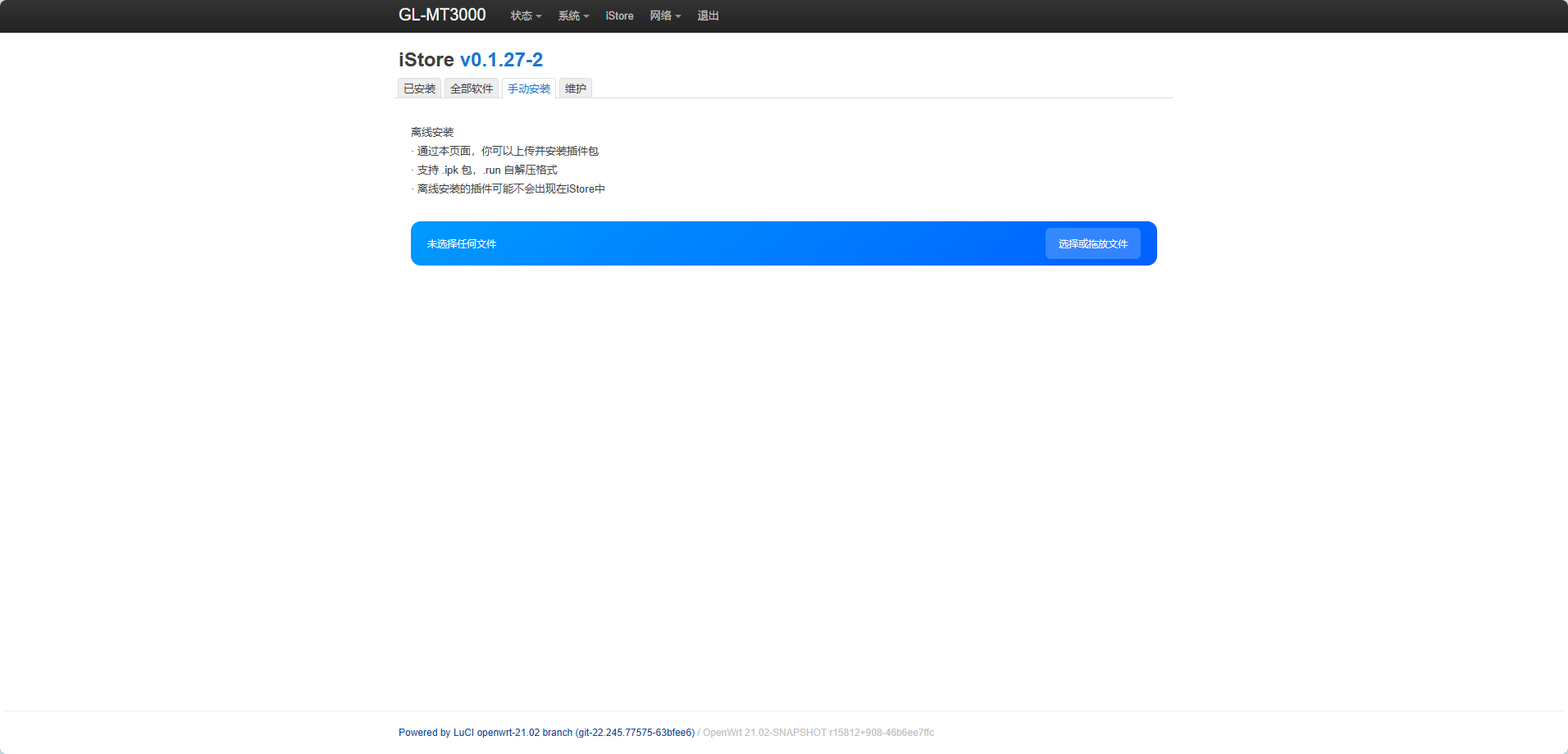1568x754 pixels.
Task: Open the iStore menu item in navbar
Action: 619,16
